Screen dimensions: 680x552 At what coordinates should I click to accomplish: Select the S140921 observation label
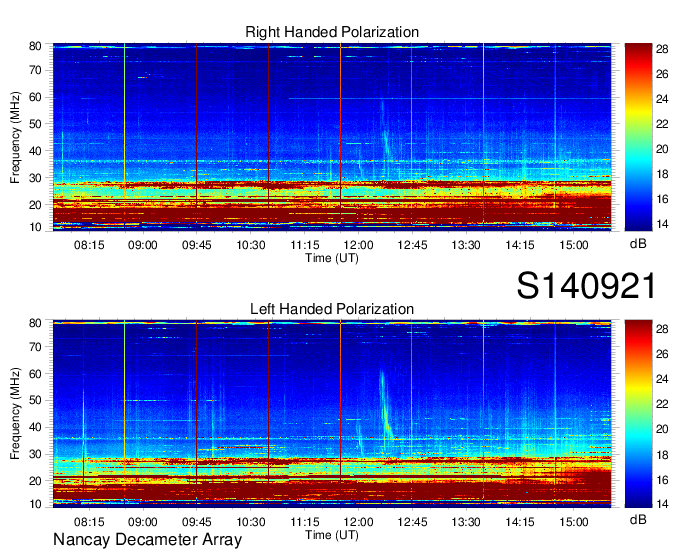tap(586, 286)
